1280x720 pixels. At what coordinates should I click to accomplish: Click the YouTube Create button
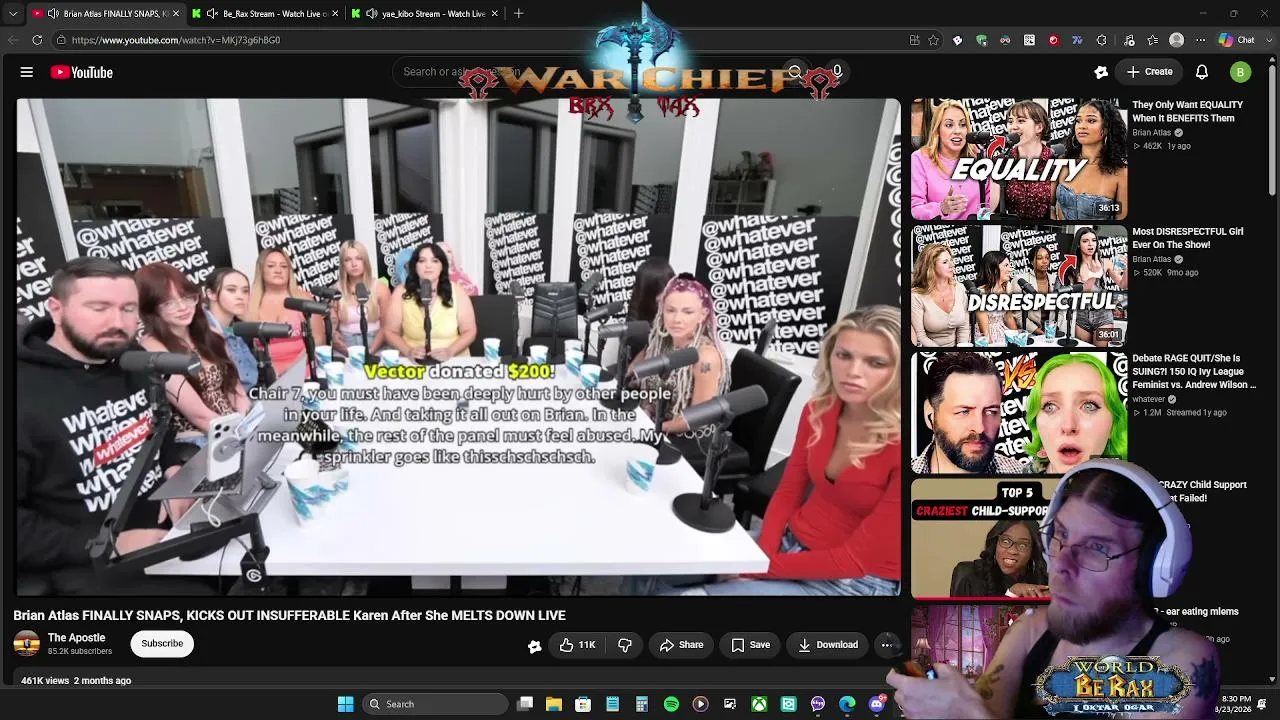pyautogui.click(x=1149, y=72)
